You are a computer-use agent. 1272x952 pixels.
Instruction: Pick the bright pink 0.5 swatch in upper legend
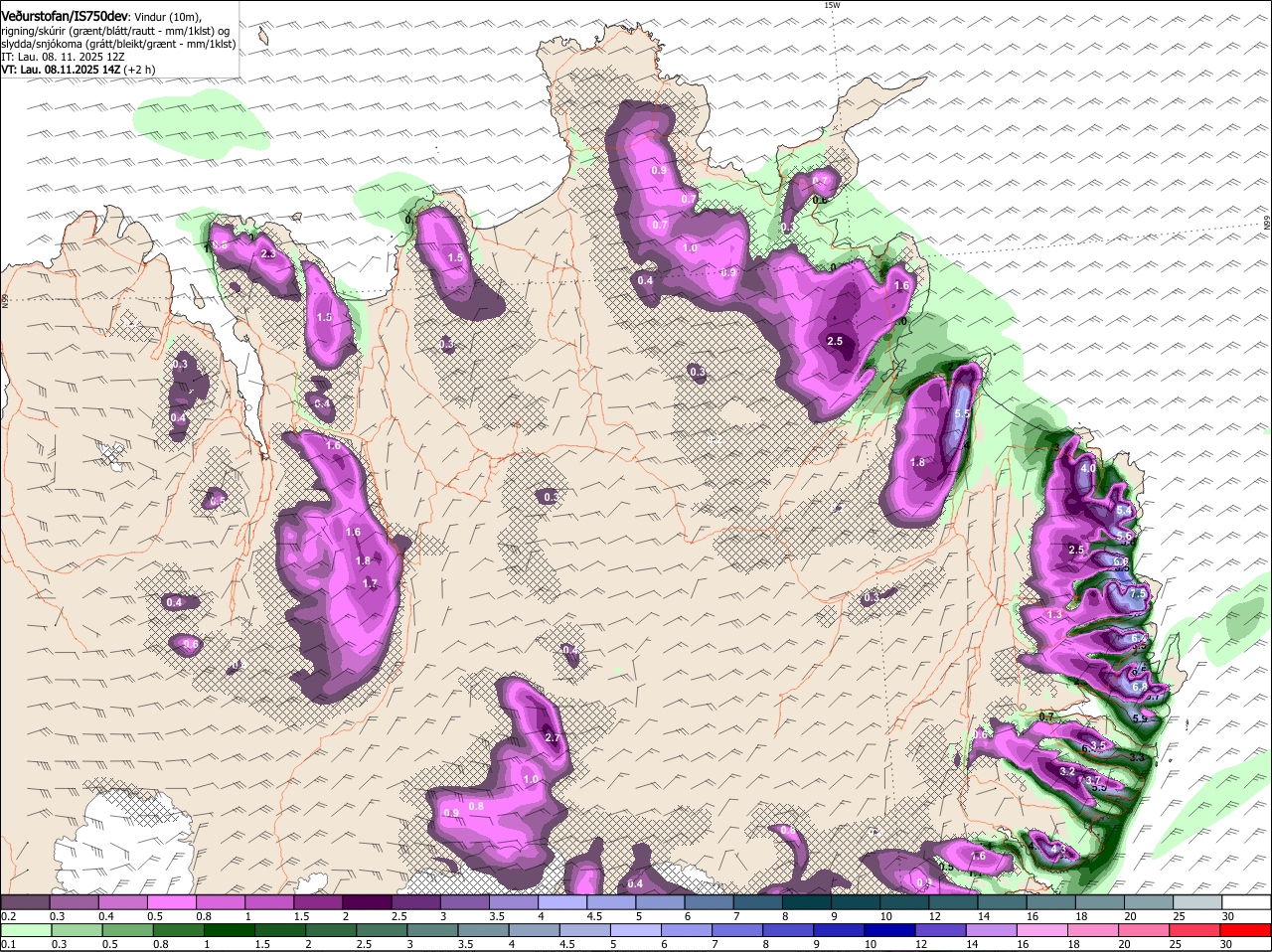[171, 902]
